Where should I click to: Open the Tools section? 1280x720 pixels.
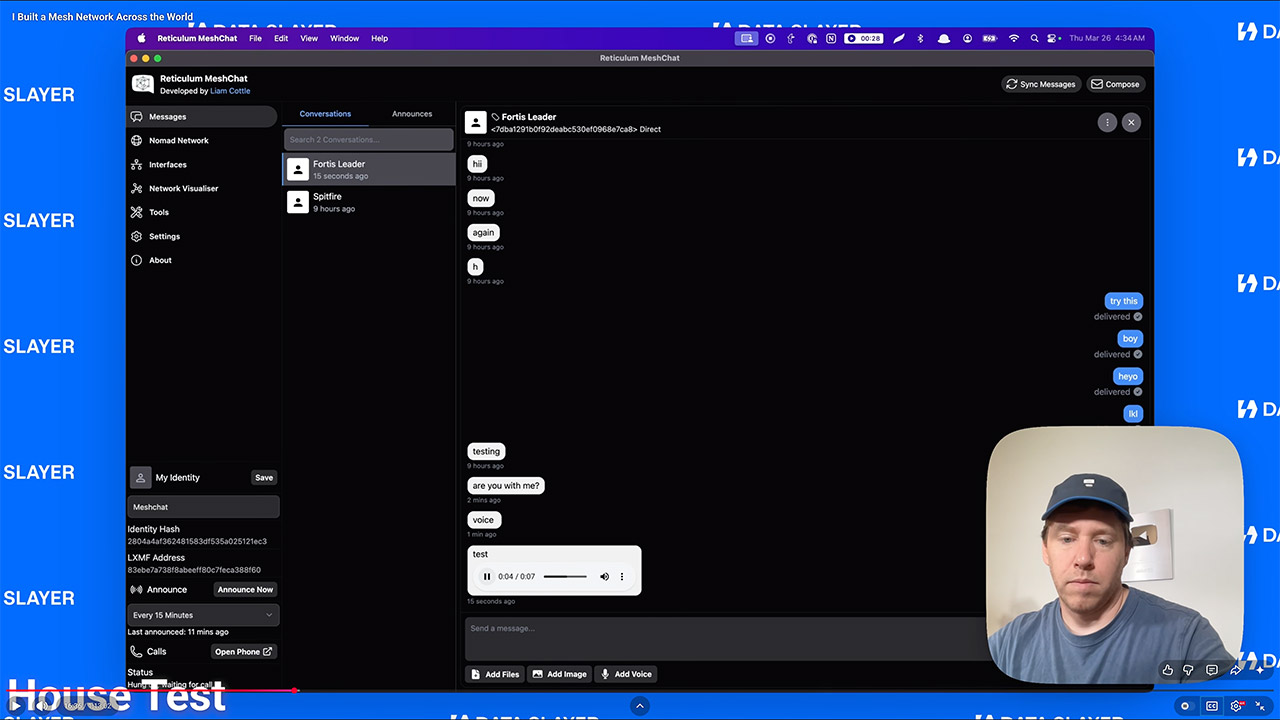tap(159, 213)
